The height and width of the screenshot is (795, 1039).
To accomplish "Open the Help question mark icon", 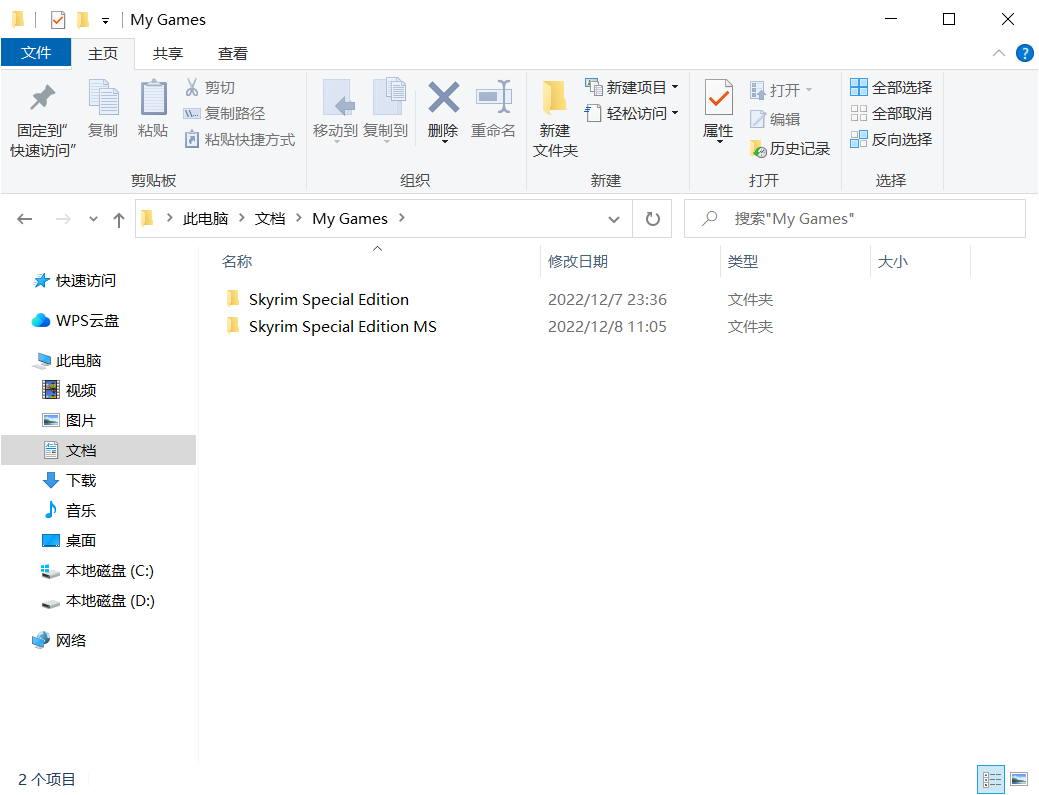I will tap(1024, 53).
